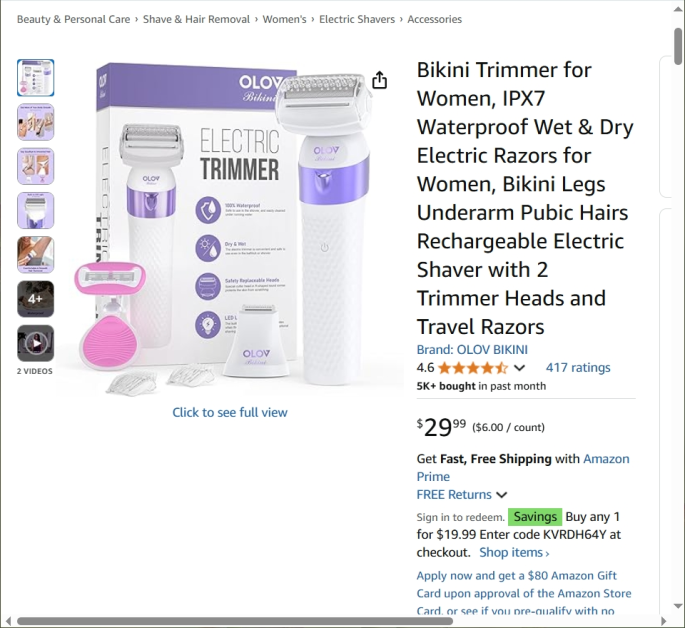The height and width of the screenshot is (628, 685).
Task: Expand the FREE Returns chevron
Action: pos(502,495)
